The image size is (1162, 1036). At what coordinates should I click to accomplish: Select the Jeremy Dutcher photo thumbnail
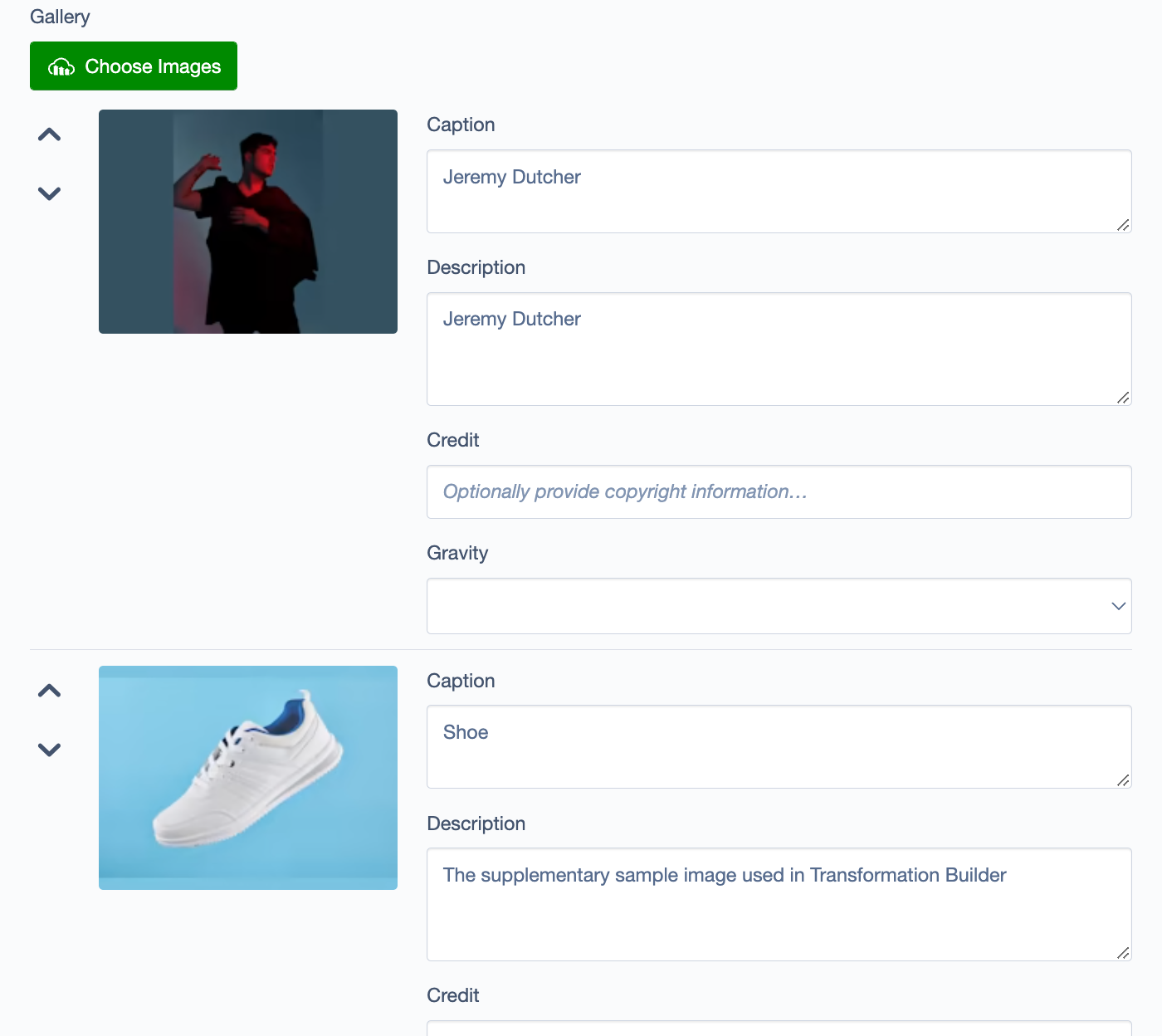[248, 222]
